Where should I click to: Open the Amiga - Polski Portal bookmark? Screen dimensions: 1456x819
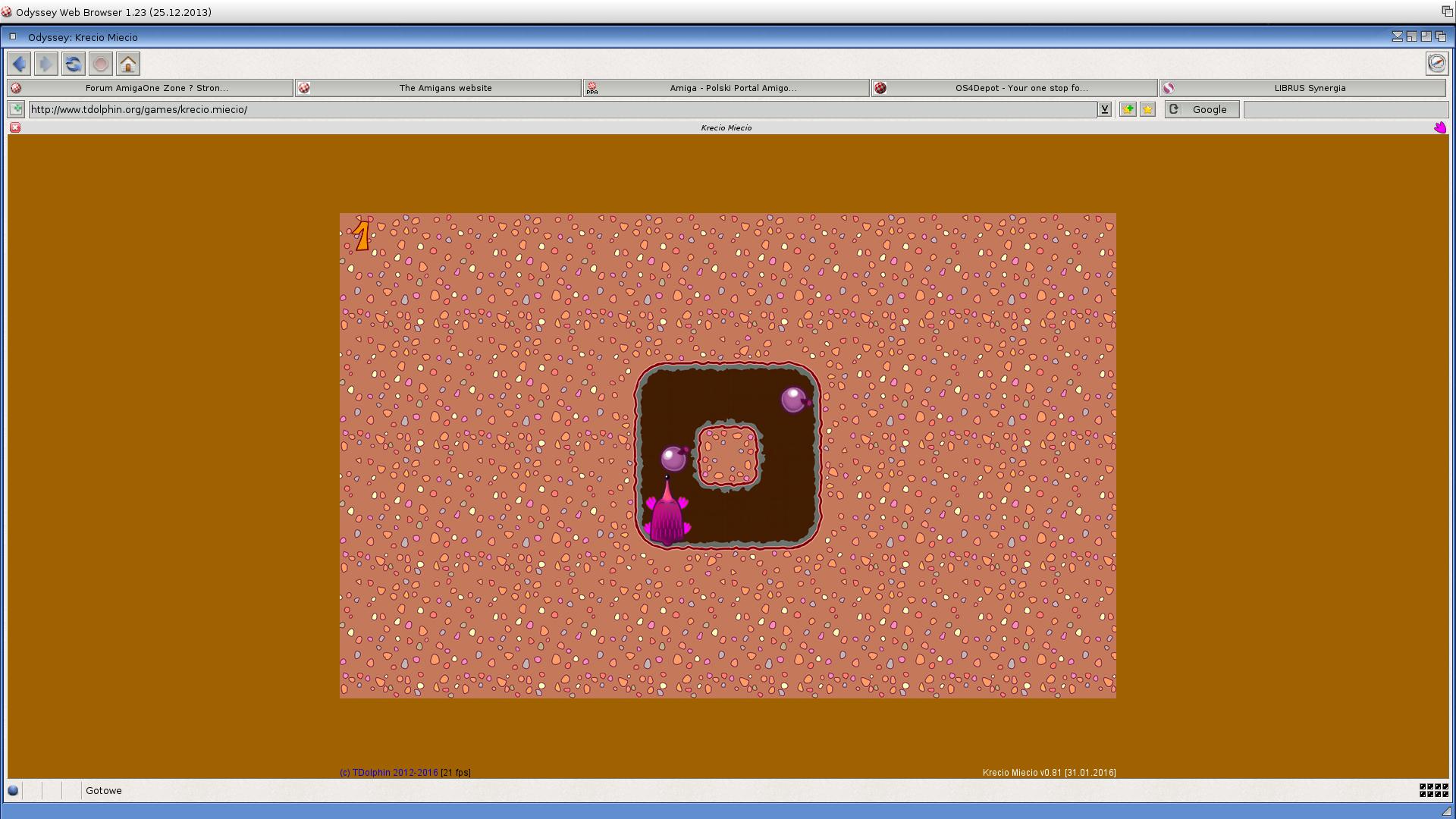(x=726, y=88)
